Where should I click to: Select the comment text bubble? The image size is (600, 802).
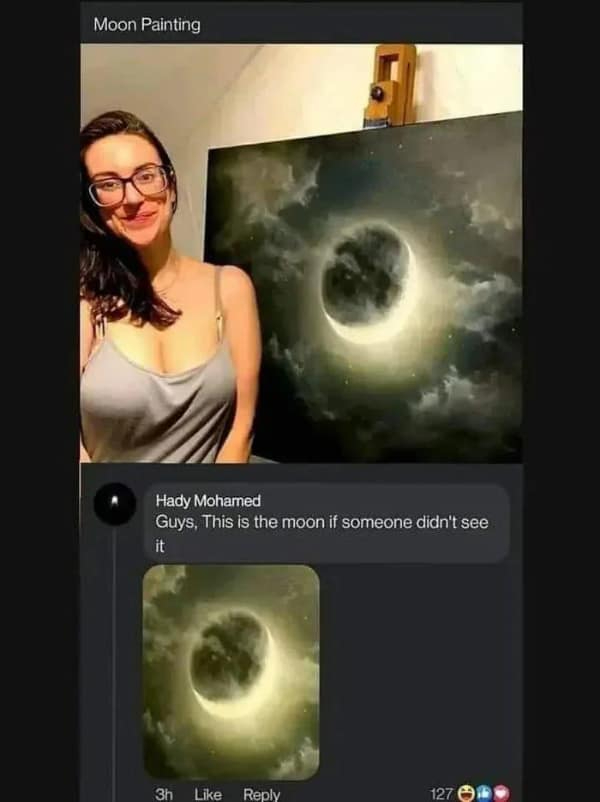(x=326, y=523)
